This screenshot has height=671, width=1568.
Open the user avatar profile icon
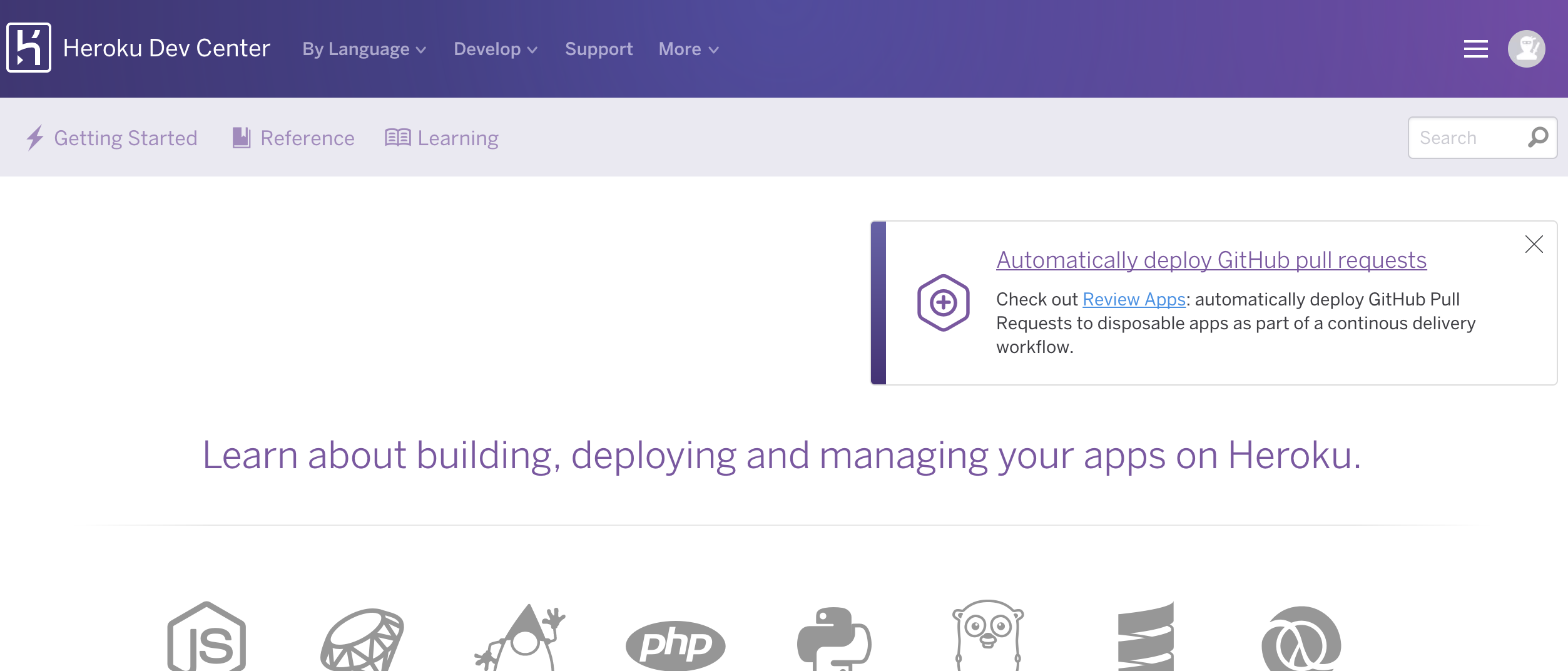[x=1527, y=49]
